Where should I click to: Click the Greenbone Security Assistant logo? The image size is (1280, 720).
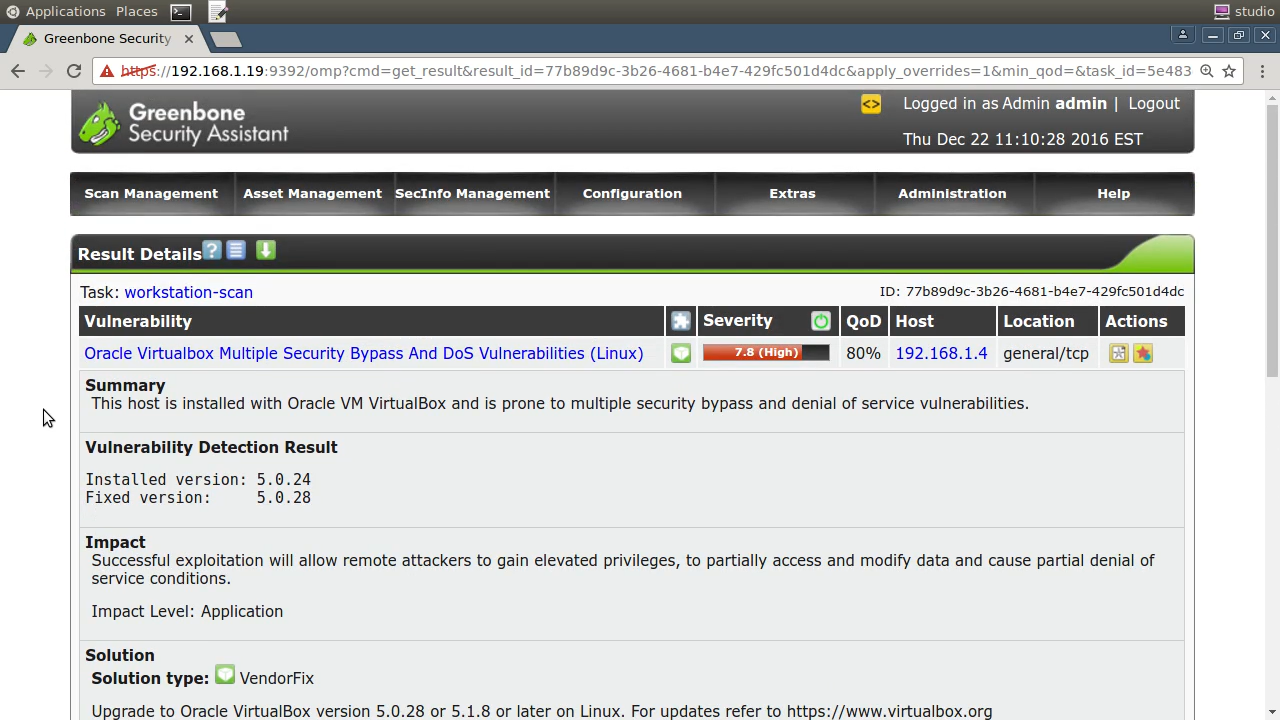(183, 123)
